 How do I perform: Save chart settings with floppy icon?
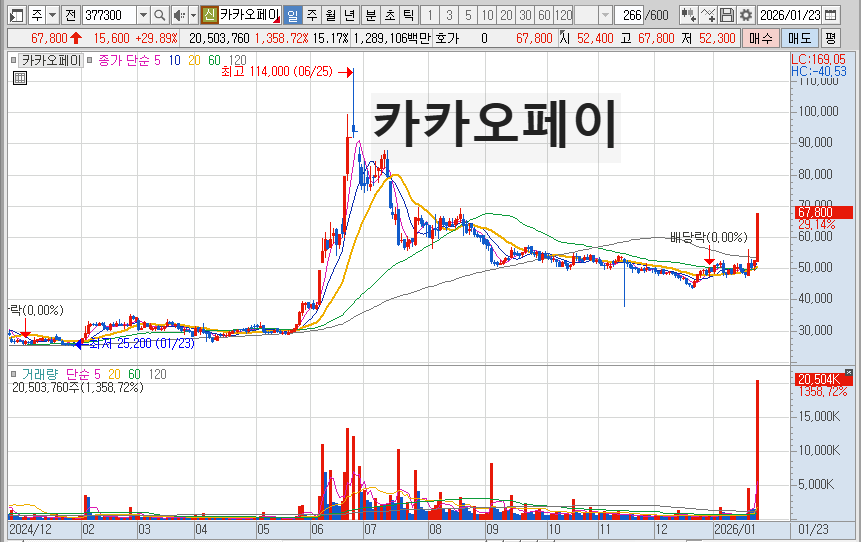pos(726,15)
